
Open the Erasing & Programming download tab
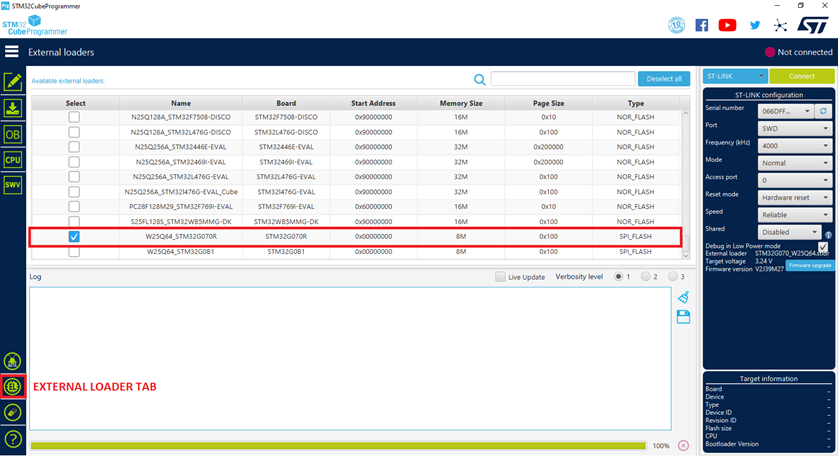(13, 108)
